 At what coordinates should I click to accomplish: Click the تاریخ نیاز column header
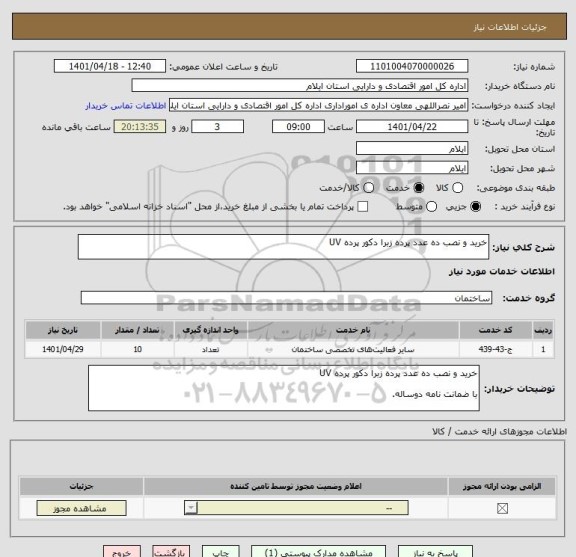pos(63,330)
